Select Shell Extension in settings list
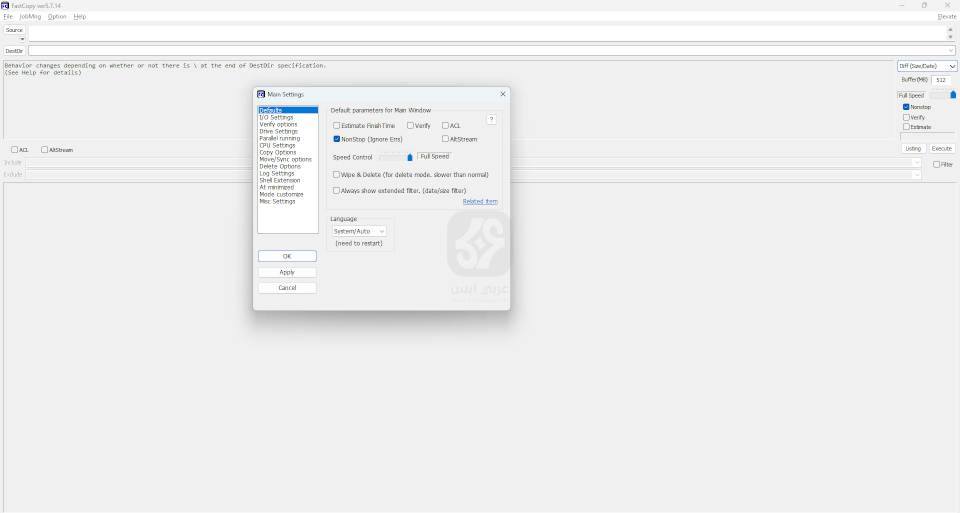Screen dimensions: 960x513 288,181
